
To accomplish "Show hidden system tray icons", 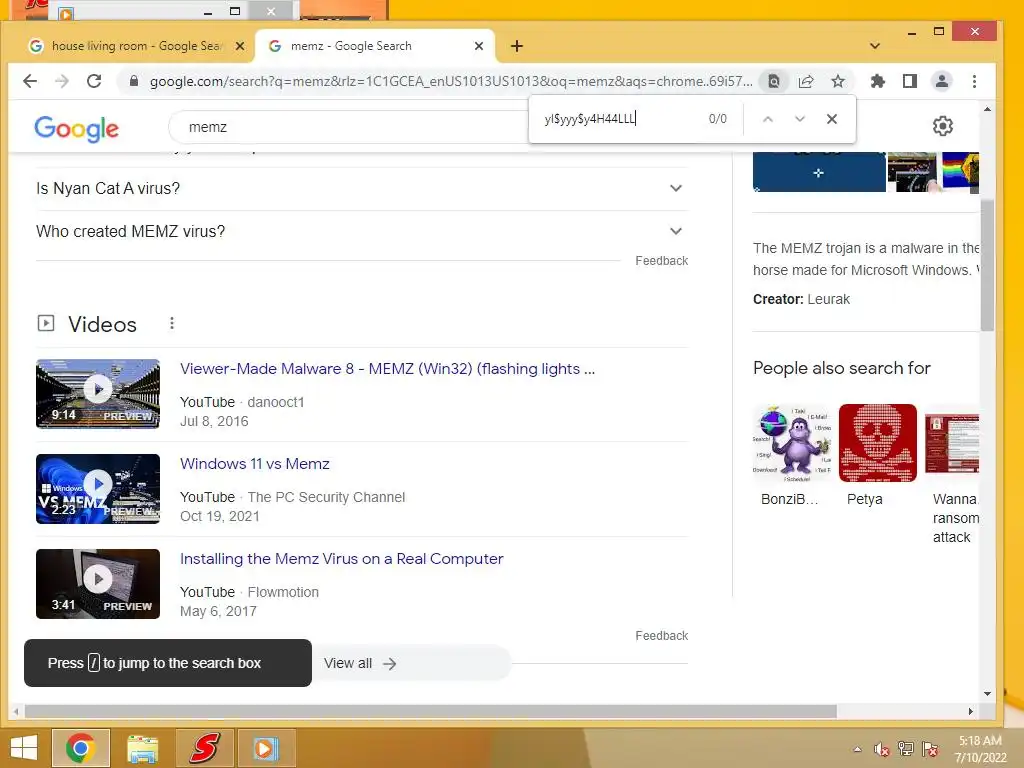I will pos(857,749).
